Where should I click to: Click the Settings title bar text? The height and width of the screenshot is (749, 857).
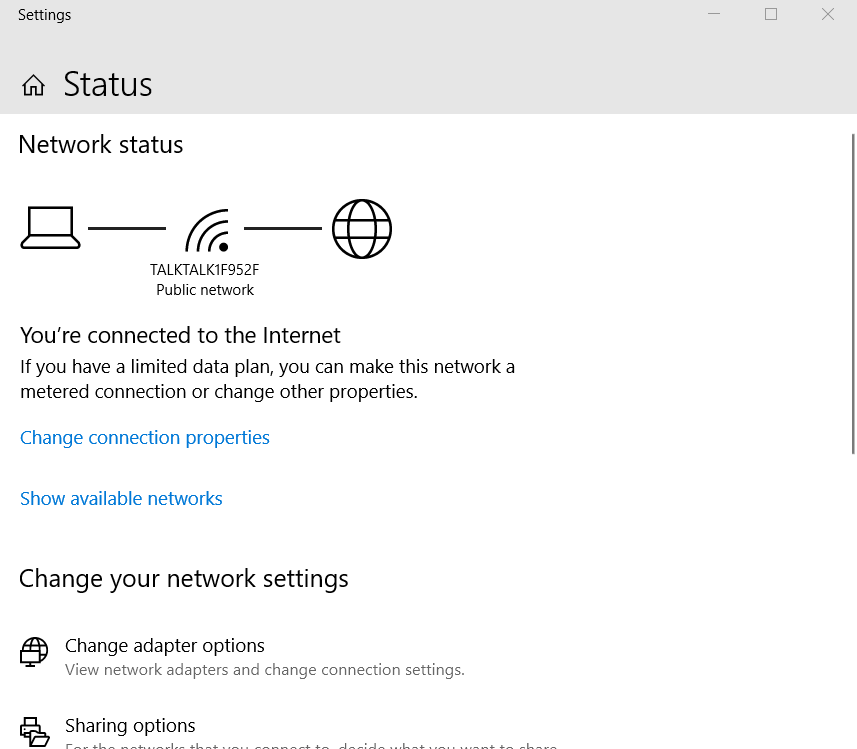coord(45,15)
